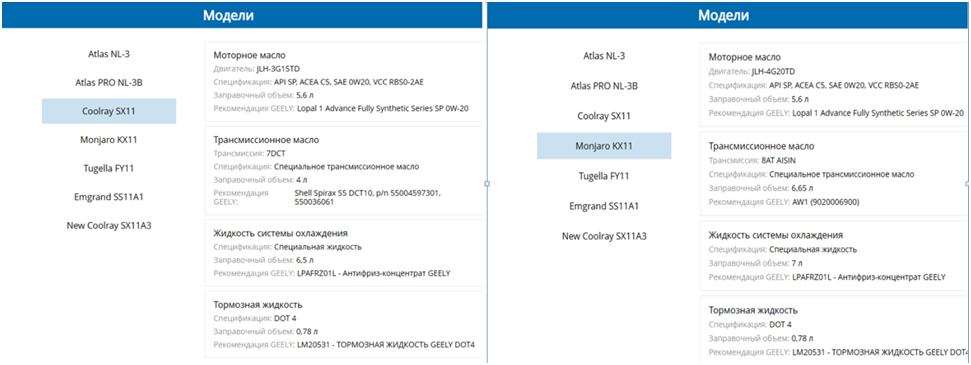Click transmission oil volume 6,65 л
Image resolution: width=971 pixels, height=365 pixels.
pyautogui.click(x=803, y=188)
